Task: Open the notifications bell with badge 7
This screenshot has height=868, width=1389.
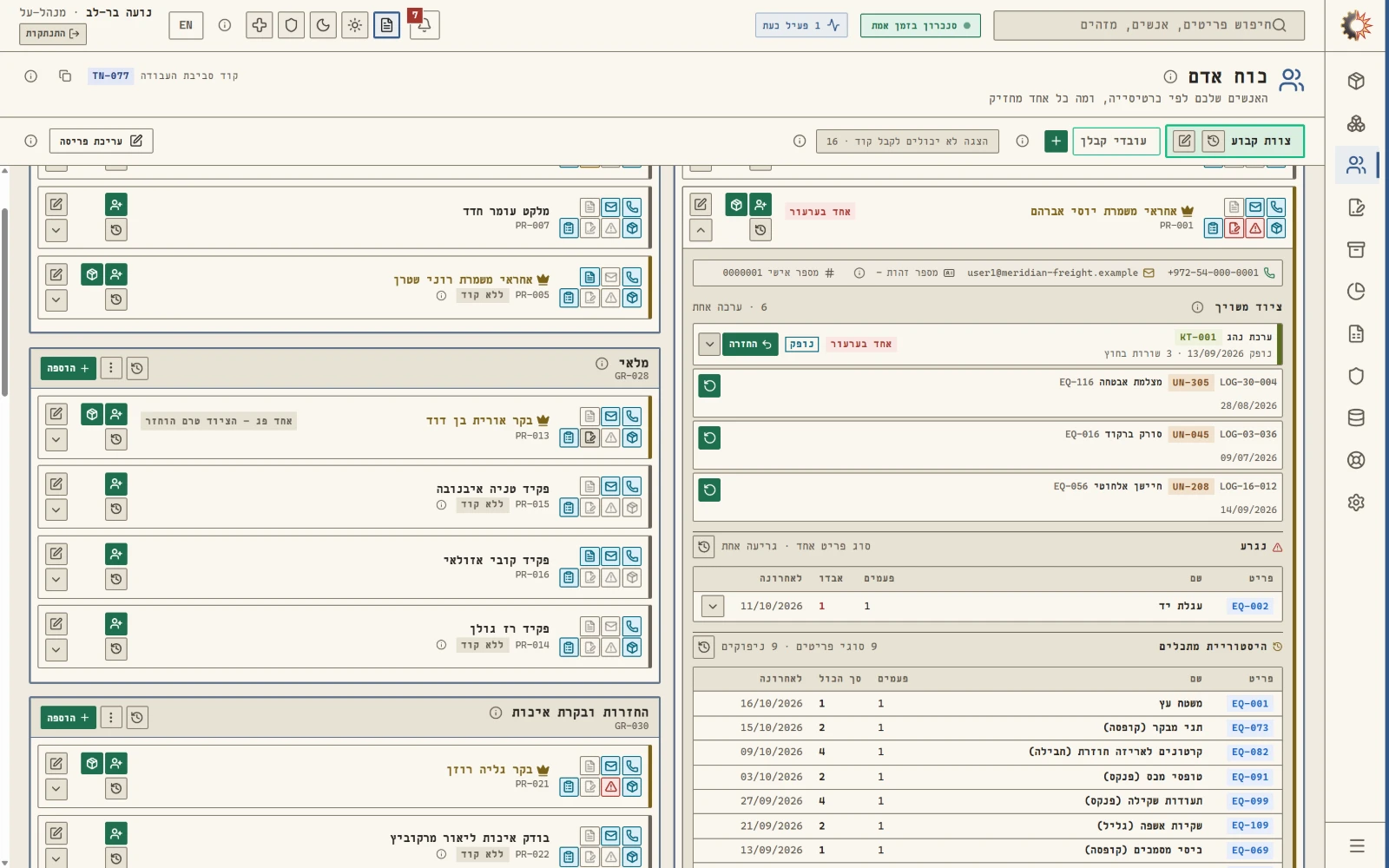Action: click(x=425, y=25)
